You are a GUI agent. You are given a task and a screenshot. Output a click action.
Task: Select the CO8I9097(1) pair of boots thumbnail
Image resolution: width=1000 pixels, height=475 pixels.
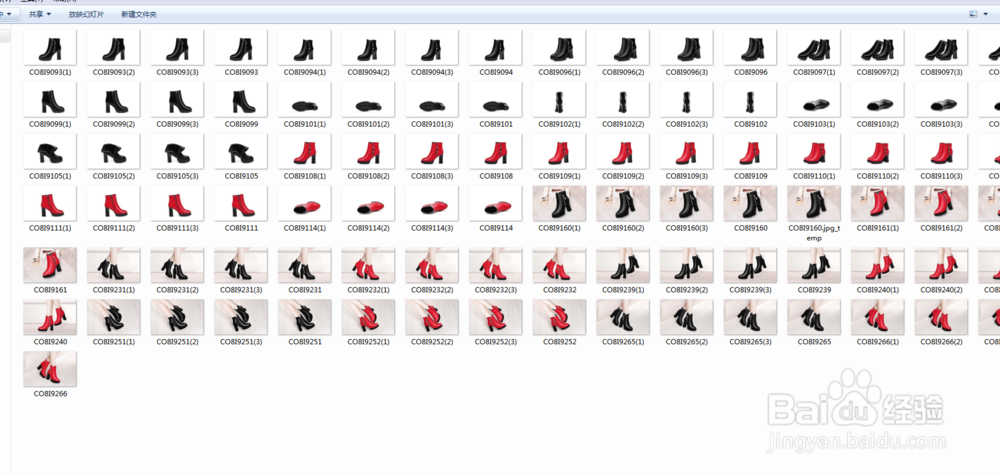(x=814, y=48)
